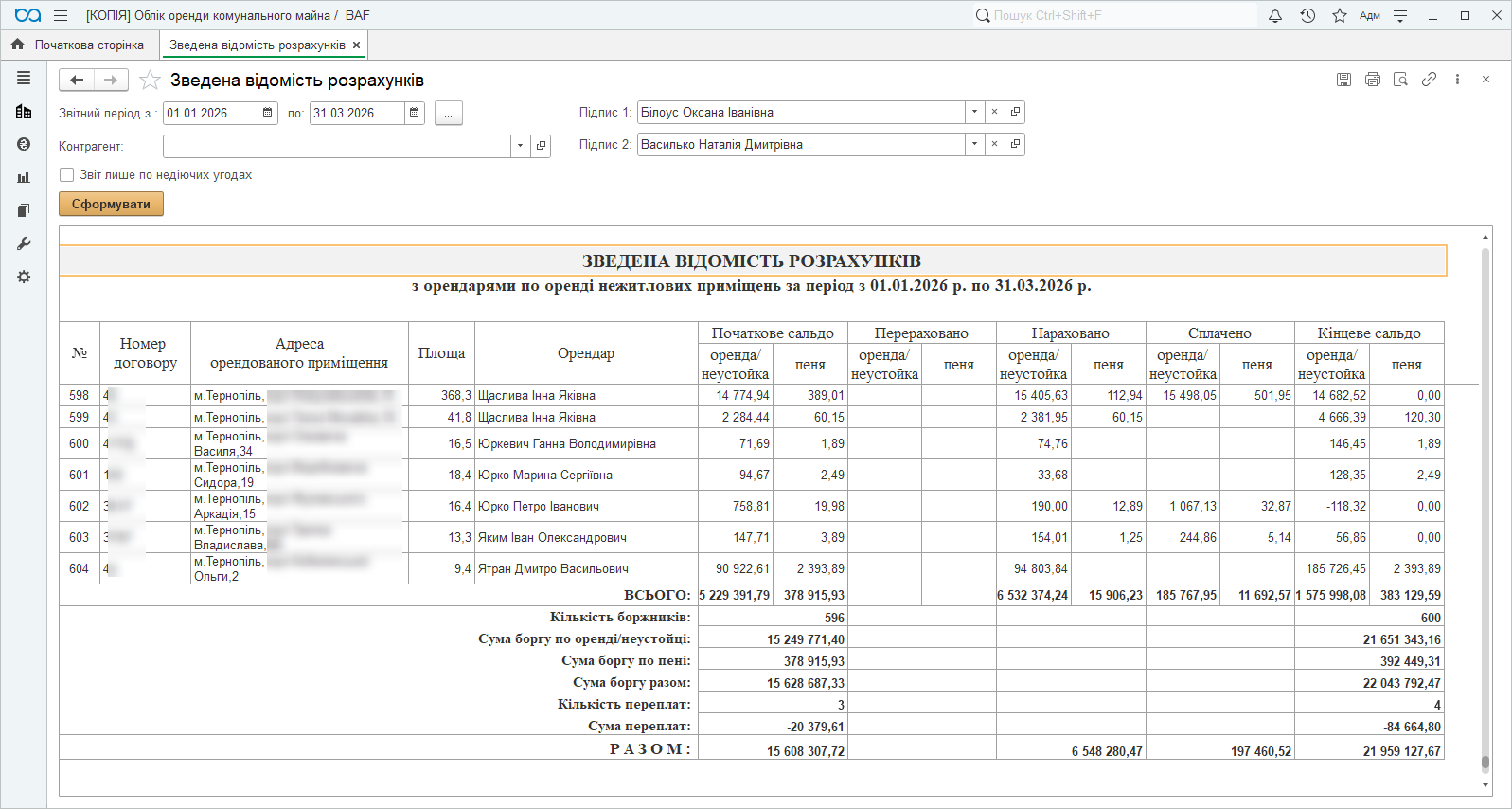Click the period selection ellipsis button
Viewport: 1512px width, 809px height.
(x=448, y=114)
